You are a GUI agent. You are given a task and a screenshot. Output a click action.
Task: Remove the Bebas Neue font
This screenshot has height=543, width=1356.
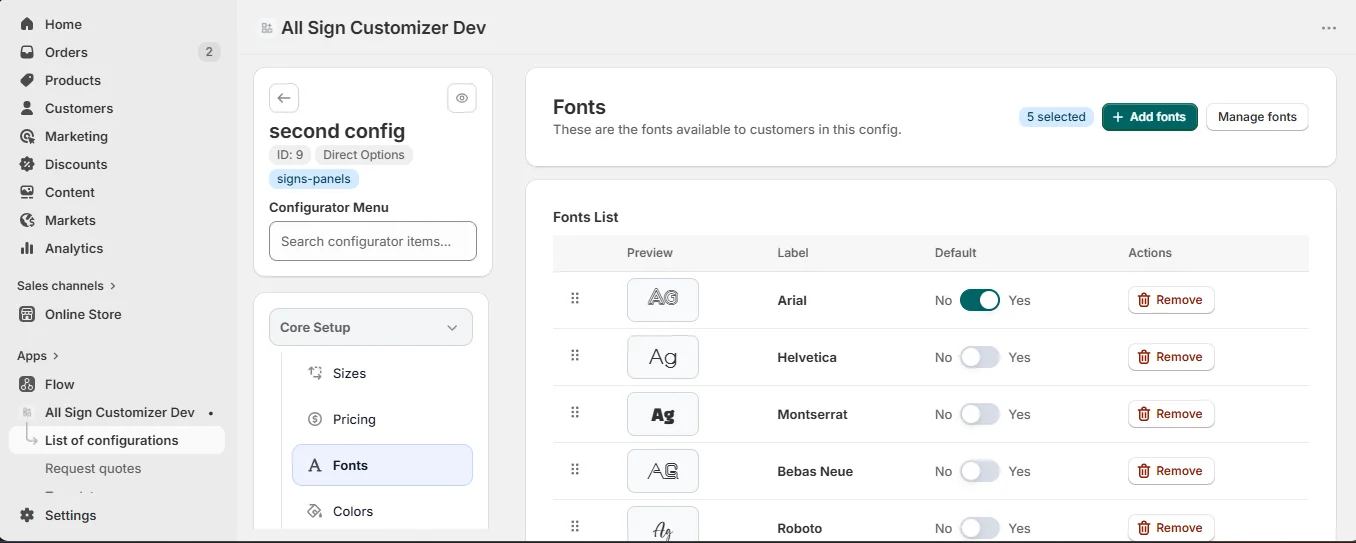point(1171,471)
